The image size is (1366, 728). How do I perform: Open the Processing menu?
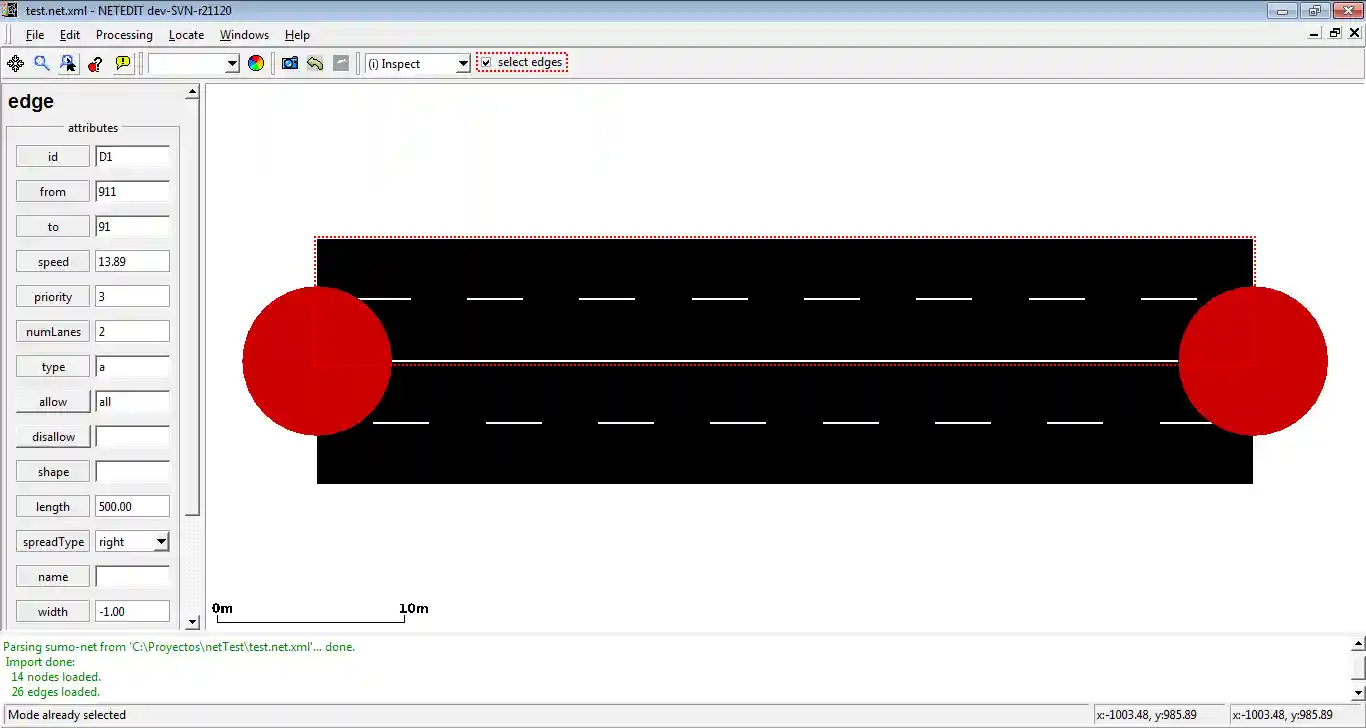point(124,35)
